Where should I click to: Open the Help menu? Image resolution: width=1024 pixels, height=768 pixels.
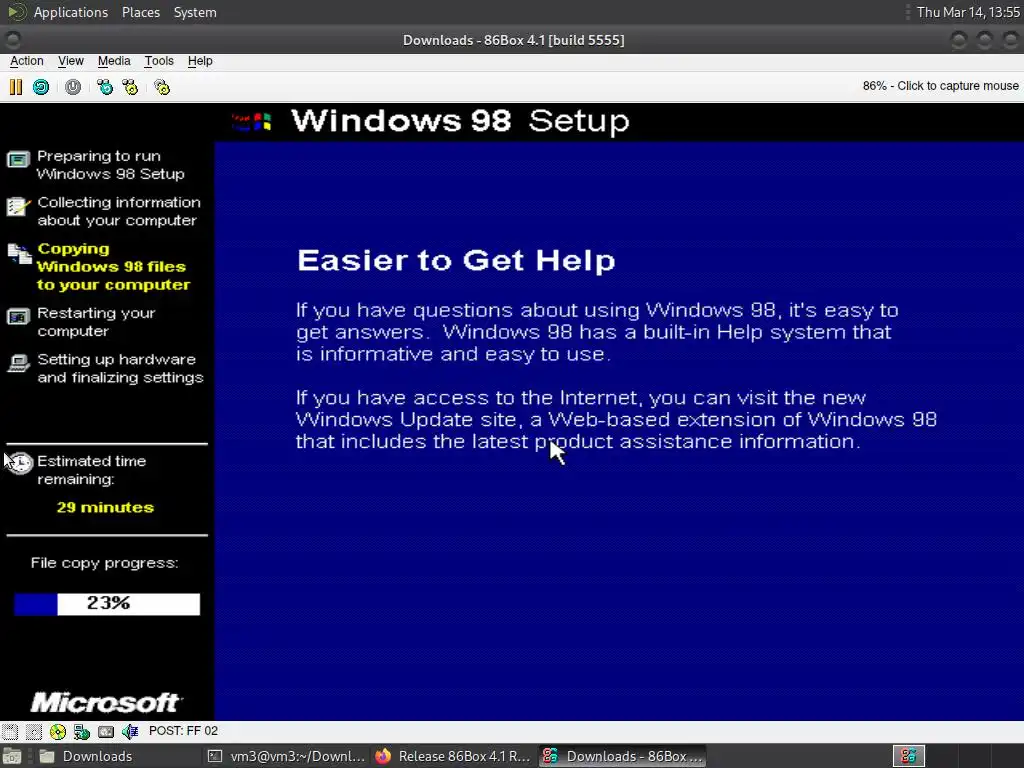point(200,61)
